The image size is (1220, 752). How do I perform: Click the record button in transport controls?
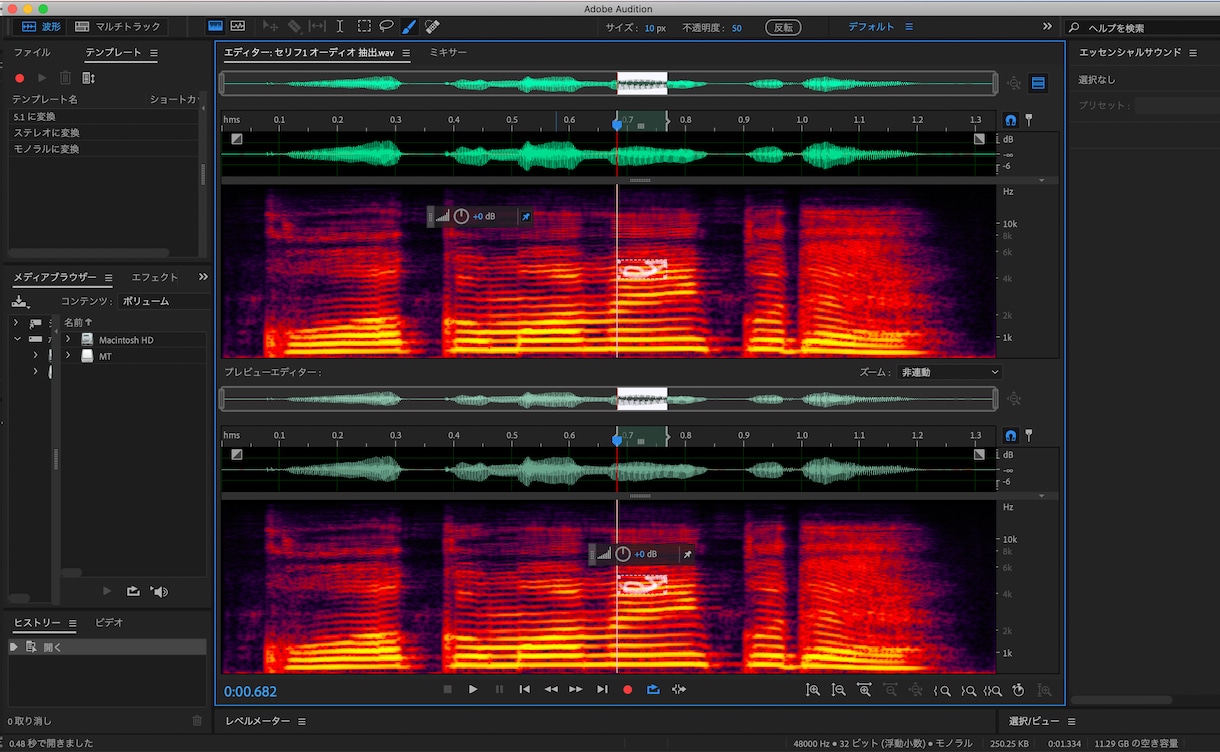point(628,689)
